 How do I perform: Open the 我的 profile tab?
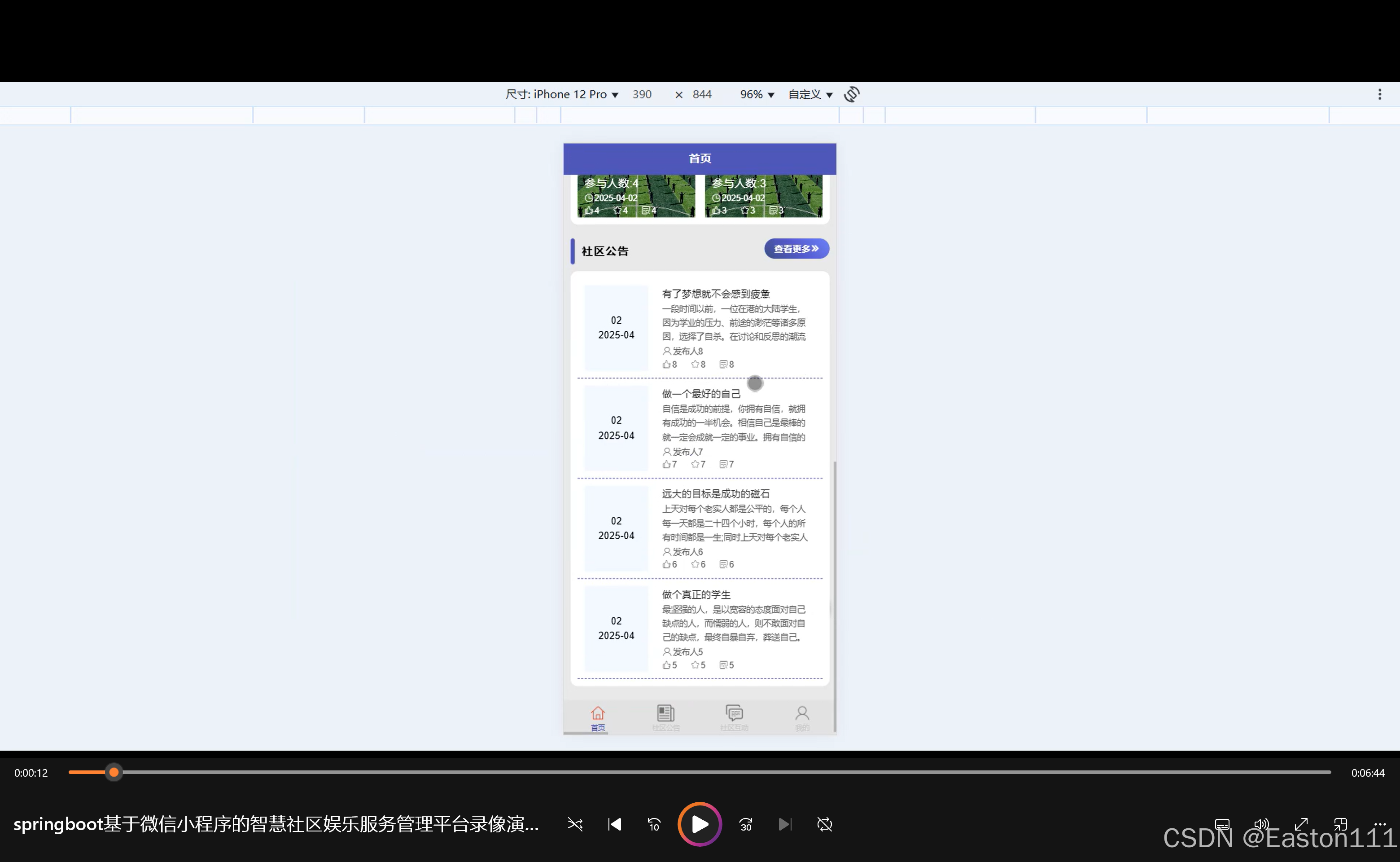802,718
